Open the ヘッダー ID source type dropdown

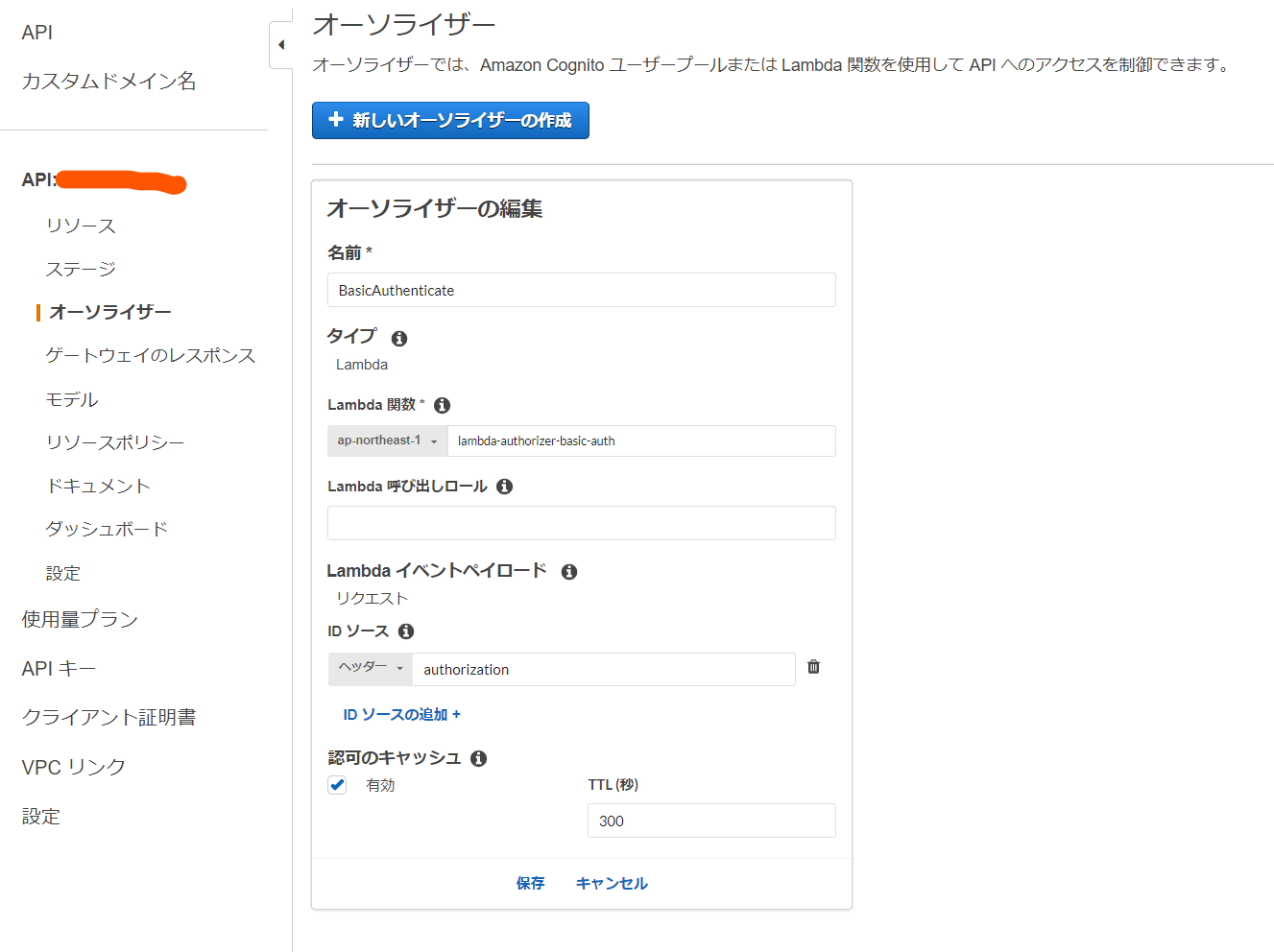[370, 669]
